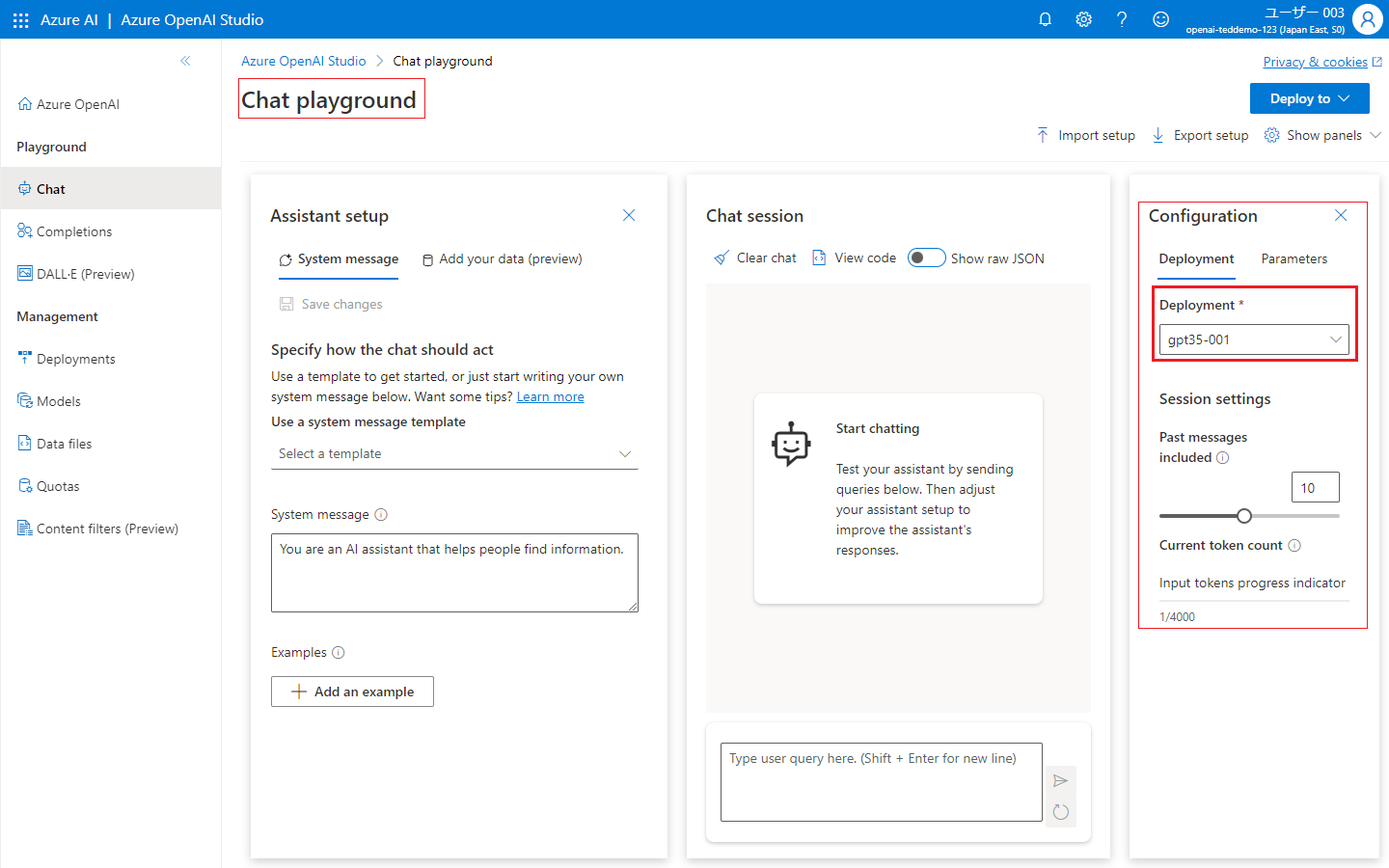Screen dimensions: 1389x868
Task: Open the Deployment gpt35-001 dropdown
Action: pyautogui.click(x=1254, y=339)
